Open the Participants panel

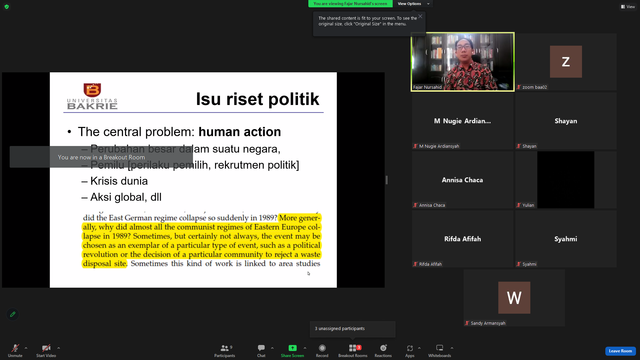[225, 350]
